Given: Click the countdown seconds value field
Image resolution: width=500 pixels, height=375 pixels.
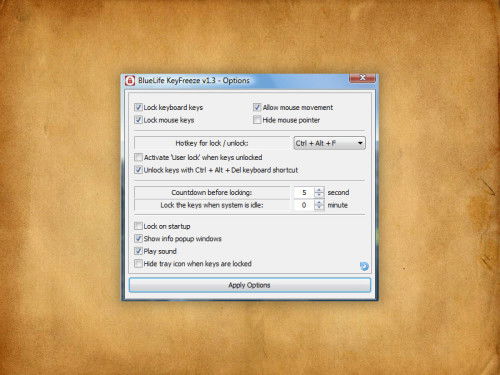Looking at the screenshot, I should tap(304, 192).
